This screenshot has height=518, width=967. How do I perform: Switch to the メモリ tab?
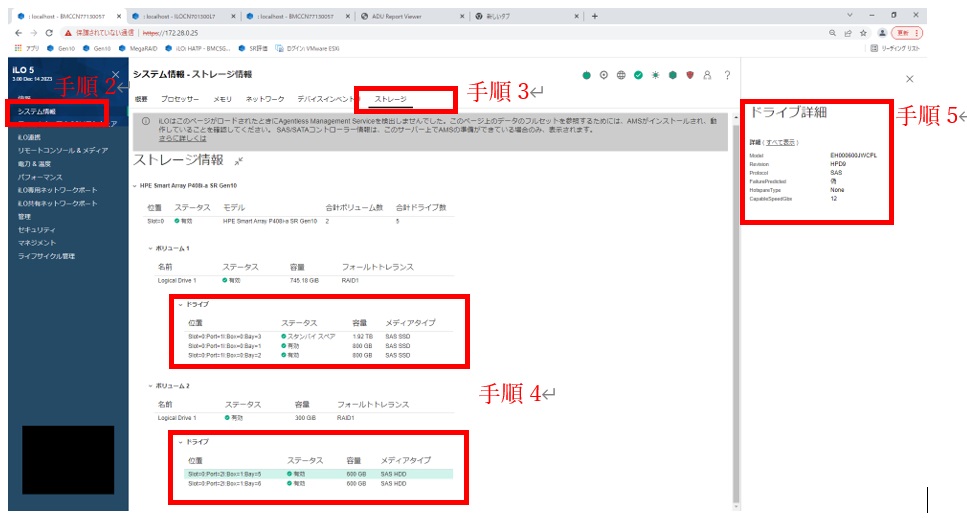tap(223, 99)
